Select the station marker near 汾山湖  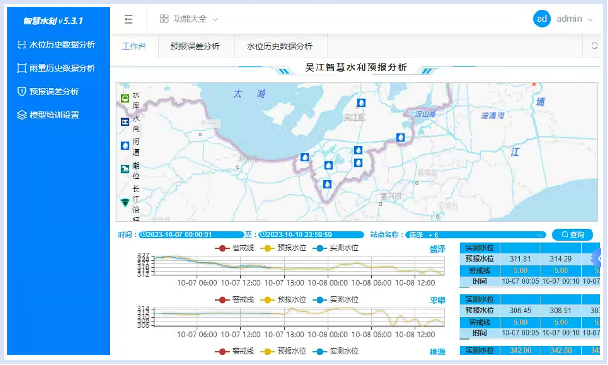coord(401,137)
